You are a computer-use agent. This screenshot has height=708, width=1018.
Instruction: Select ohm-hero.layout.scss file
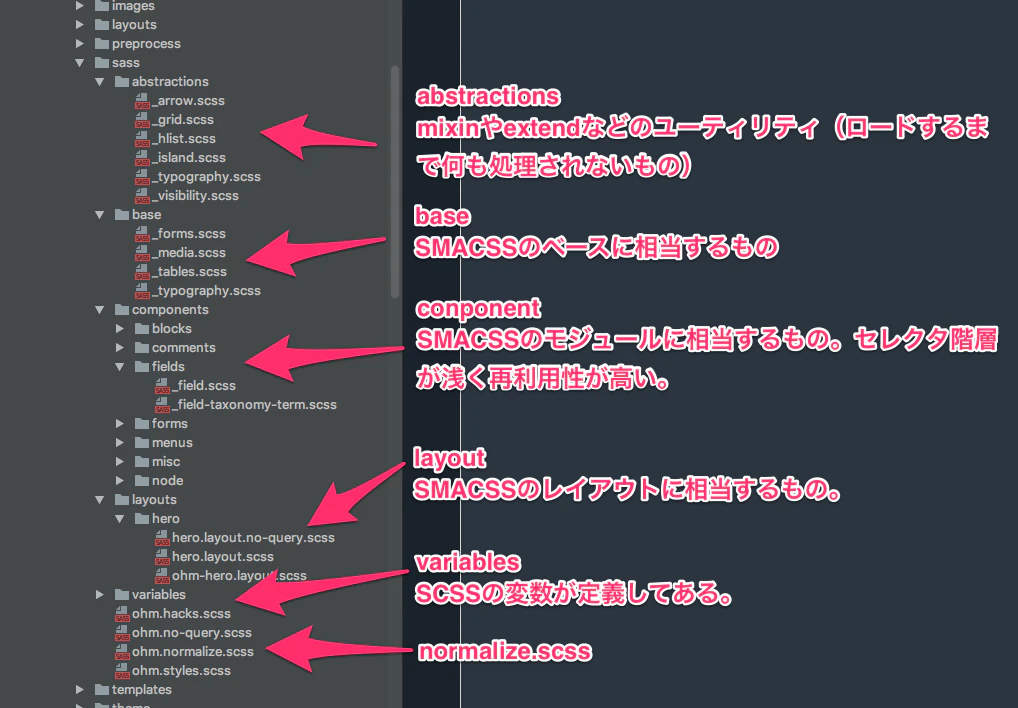[x=239, y=576]
